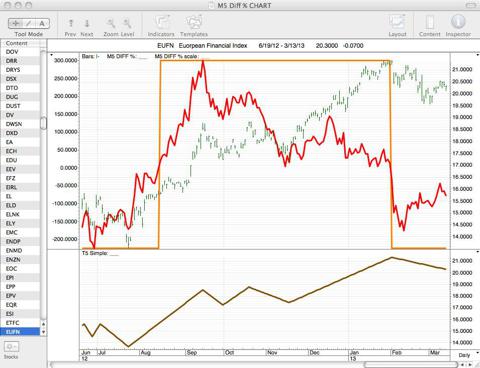Select EUFN in the symbol list
Image resolution: width=480 pixels, height=368 pixels.
click(x=20, y=332)
